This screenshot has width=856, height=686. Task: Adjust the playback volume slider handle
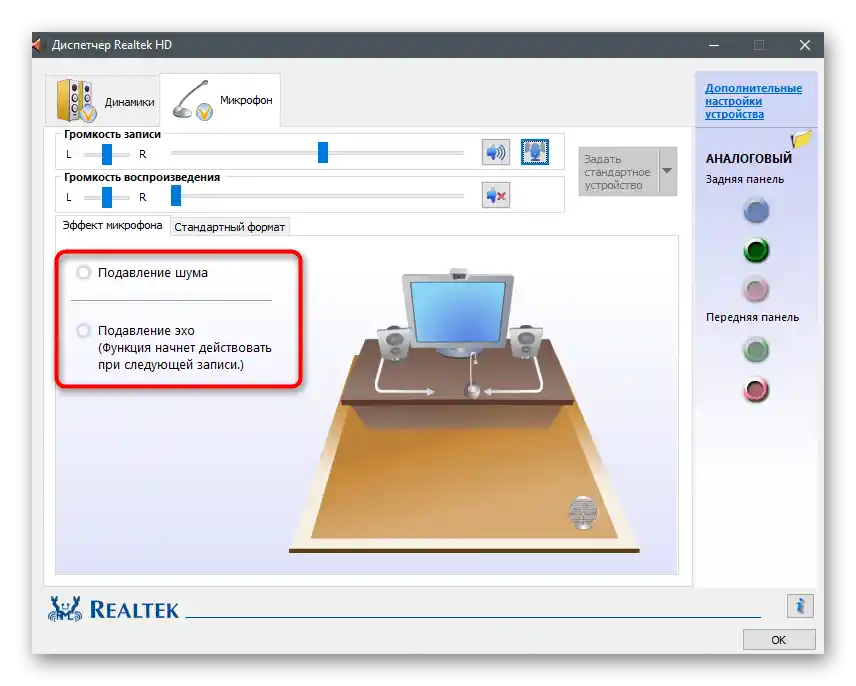[x=176, y=195]
